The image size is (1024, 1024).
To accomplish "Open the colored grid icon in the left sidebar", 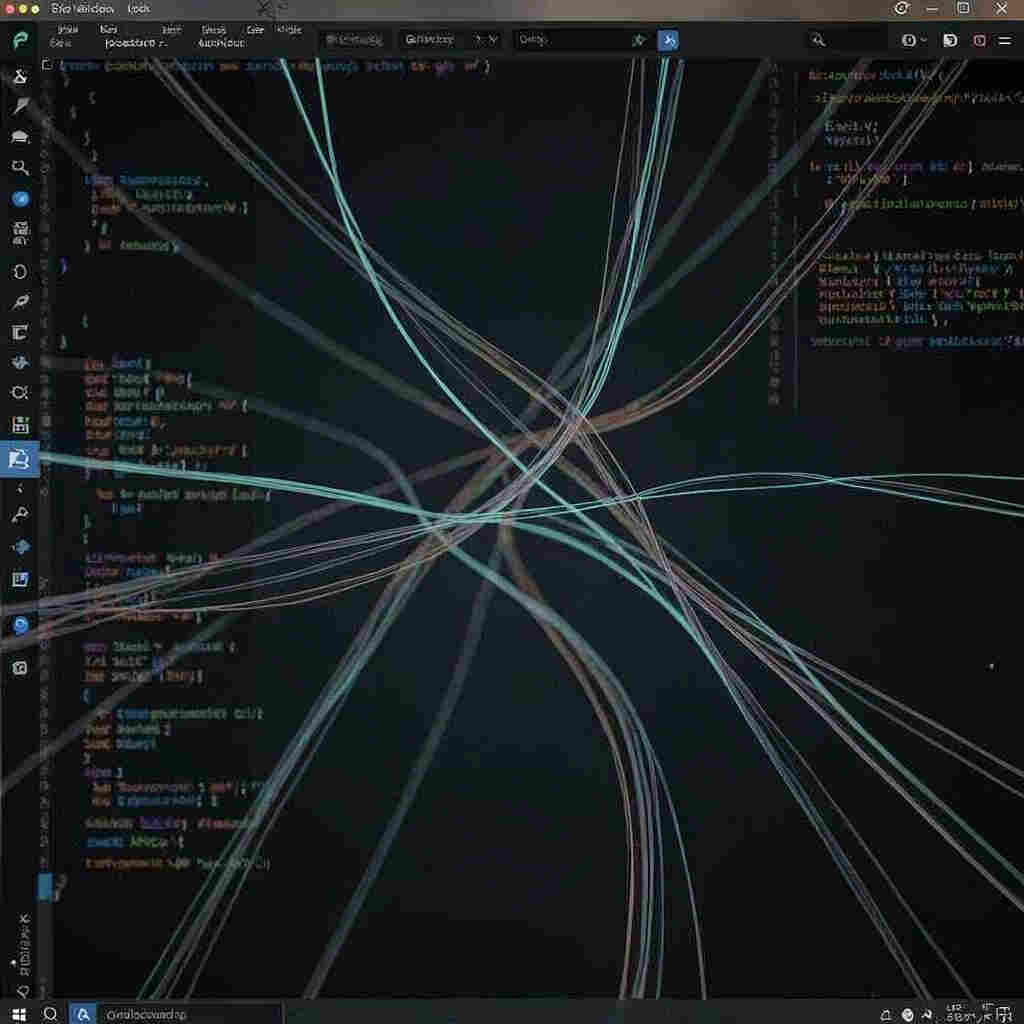I will pos(20,425).
